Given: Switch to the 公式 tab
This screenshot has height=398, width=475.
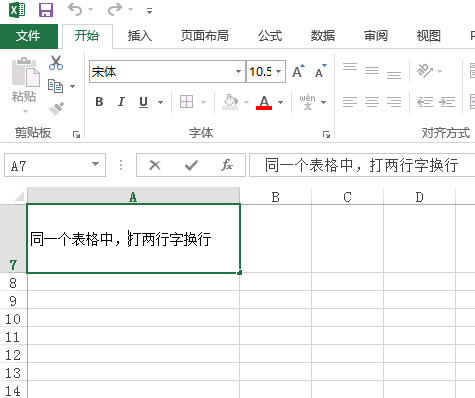Looking at the screenshot, I should coord(270,36).
